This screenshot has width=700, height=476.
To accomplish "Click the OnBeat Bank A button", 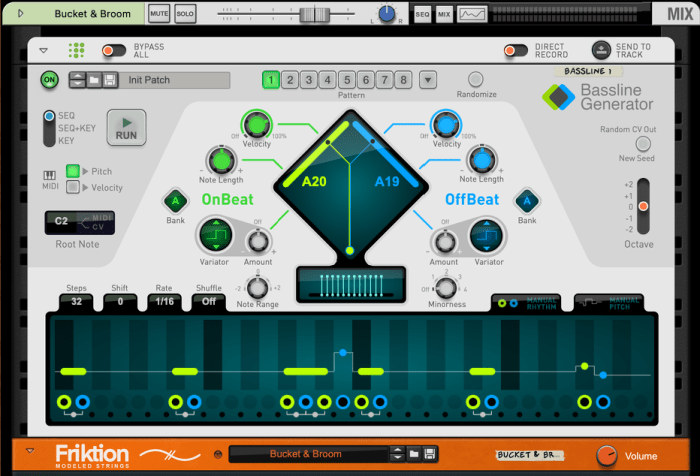I will 176,199.
